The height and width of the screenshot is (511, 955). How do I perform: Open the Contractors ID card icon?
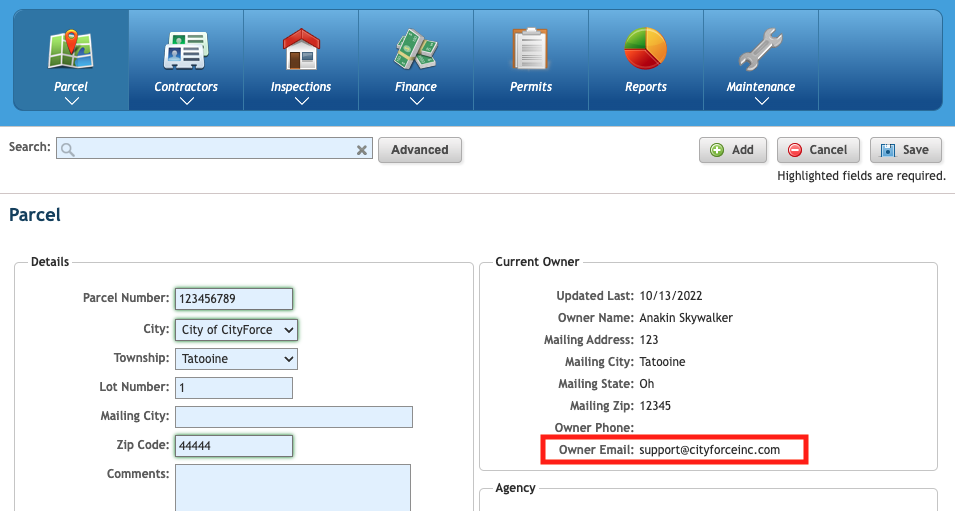[186, 51]
